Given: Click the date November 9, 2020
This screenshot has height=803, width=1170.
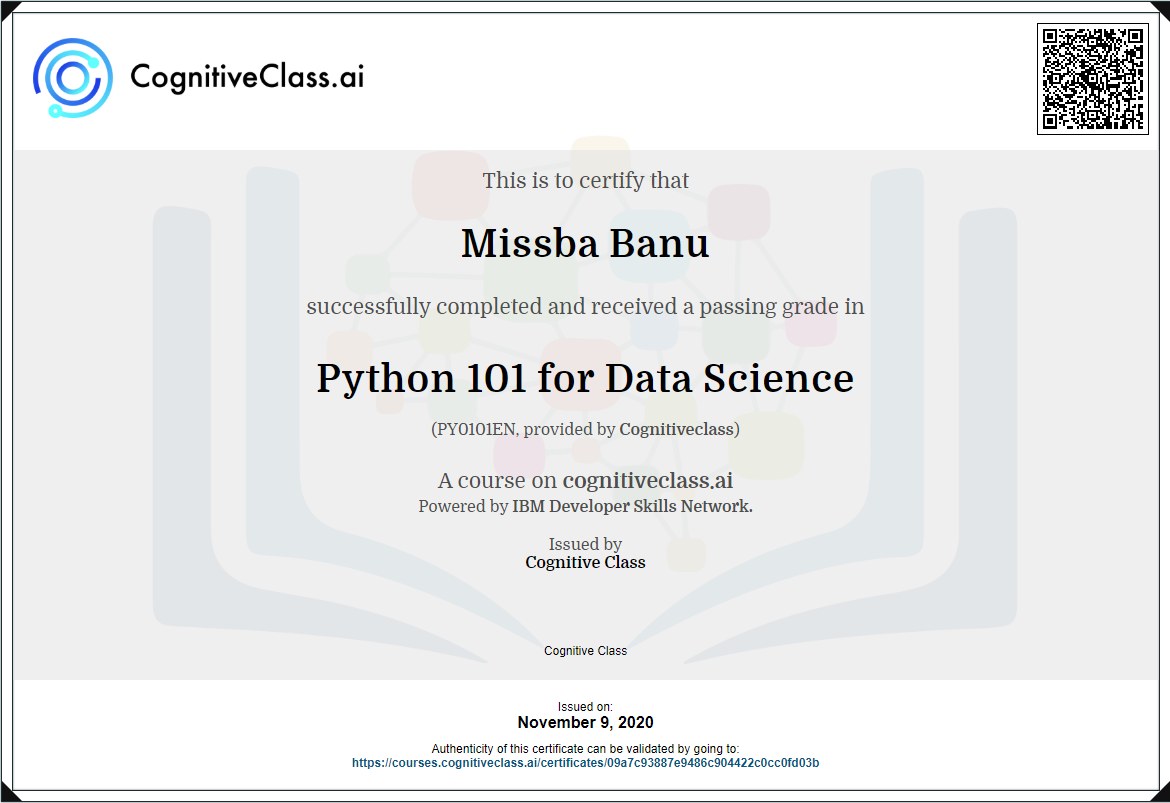Looking at the screenshot, I should point(585,722).
